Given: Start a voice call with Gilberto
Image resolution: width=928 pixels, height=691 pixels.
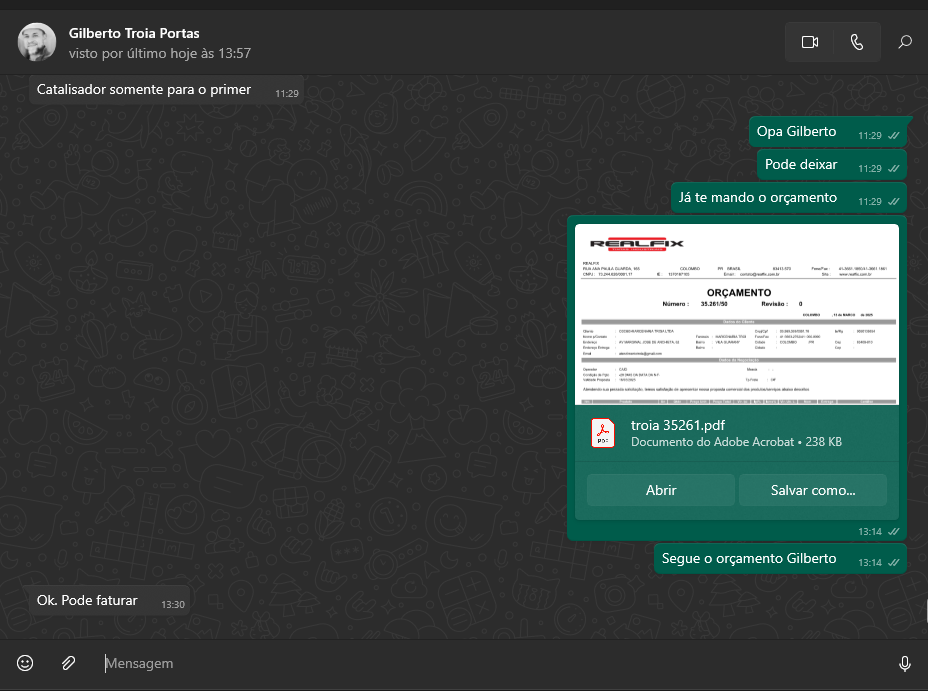Looking at the screenshot, I should (x=856, y=42).
